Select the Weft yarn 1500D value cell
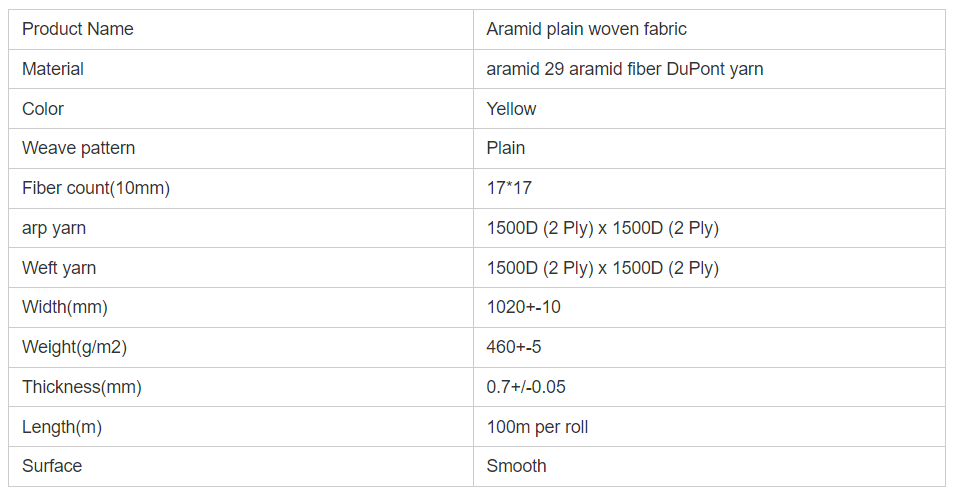 pos(602,268)
